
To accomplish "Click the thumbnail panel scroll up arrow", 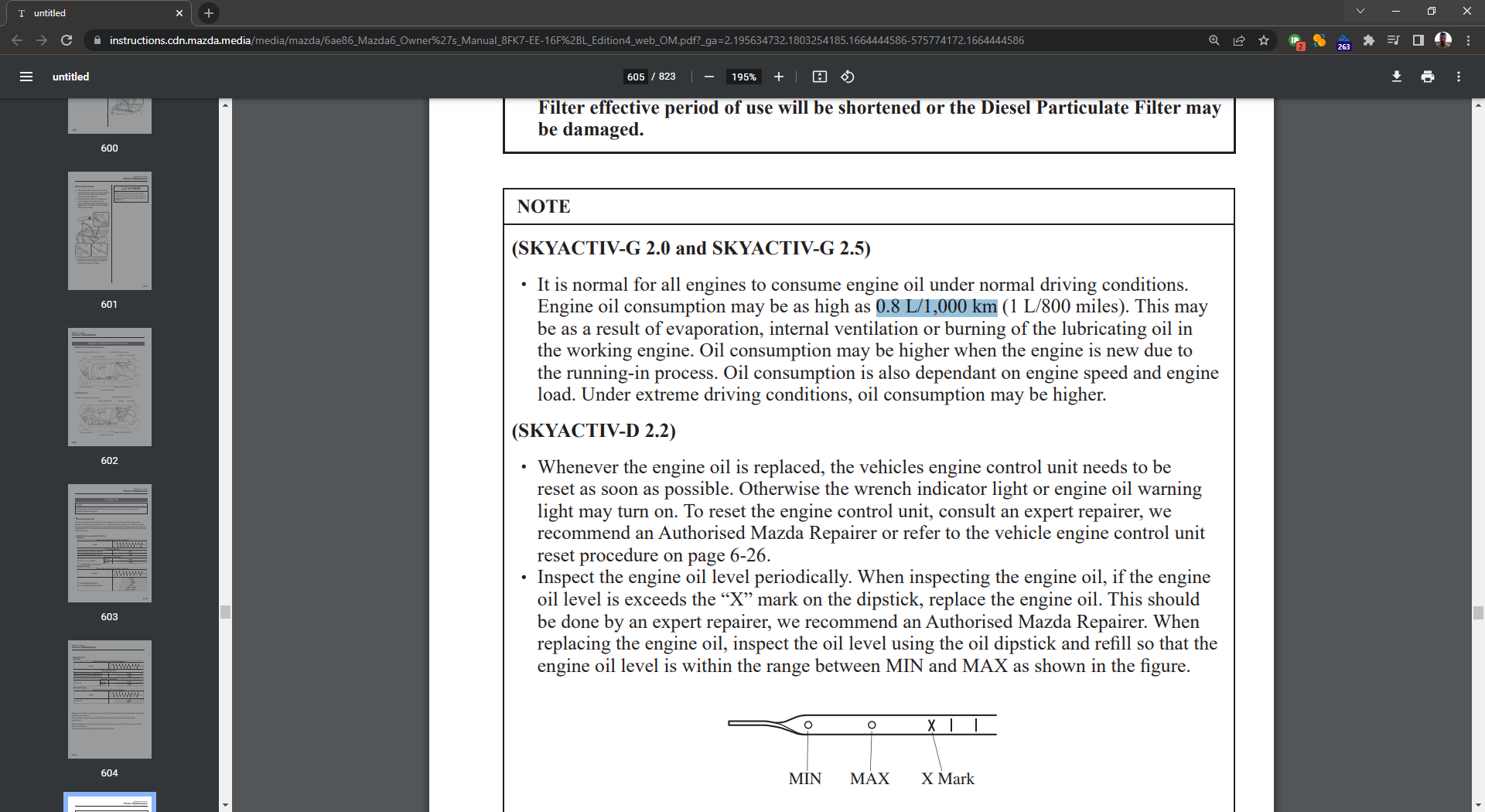I will coord(225,105).
